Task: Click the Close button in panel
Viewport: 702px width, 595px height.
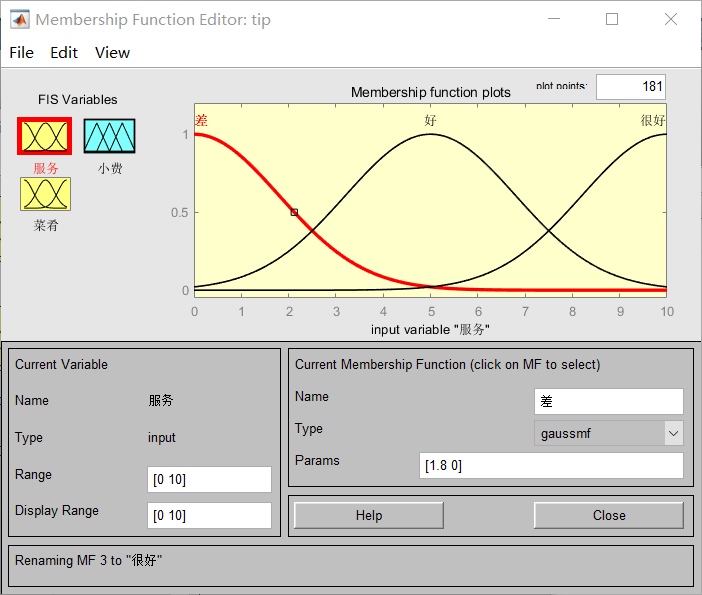Action: [608, 515]
